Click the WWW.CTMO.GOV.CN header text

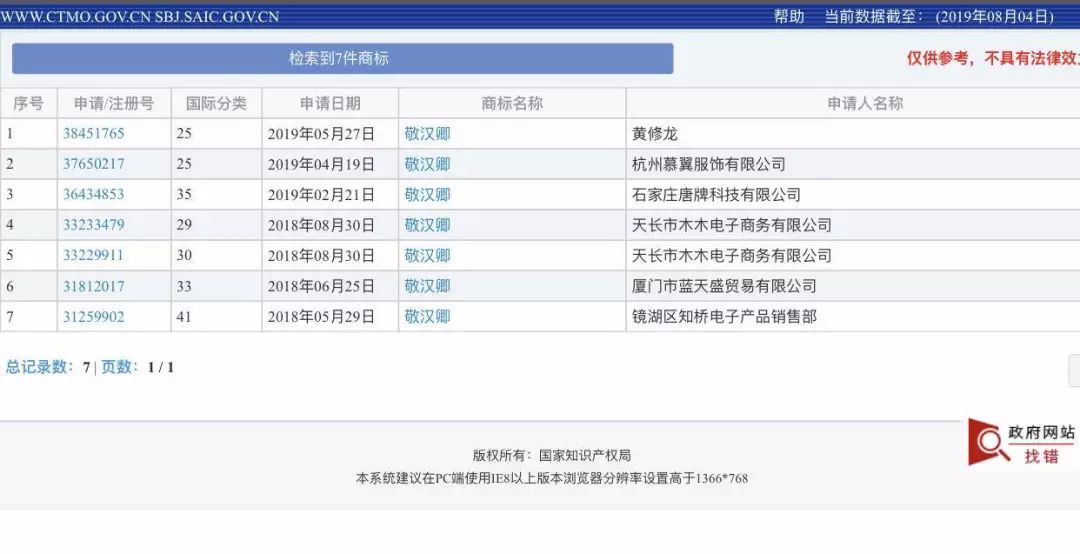point(75,17)
